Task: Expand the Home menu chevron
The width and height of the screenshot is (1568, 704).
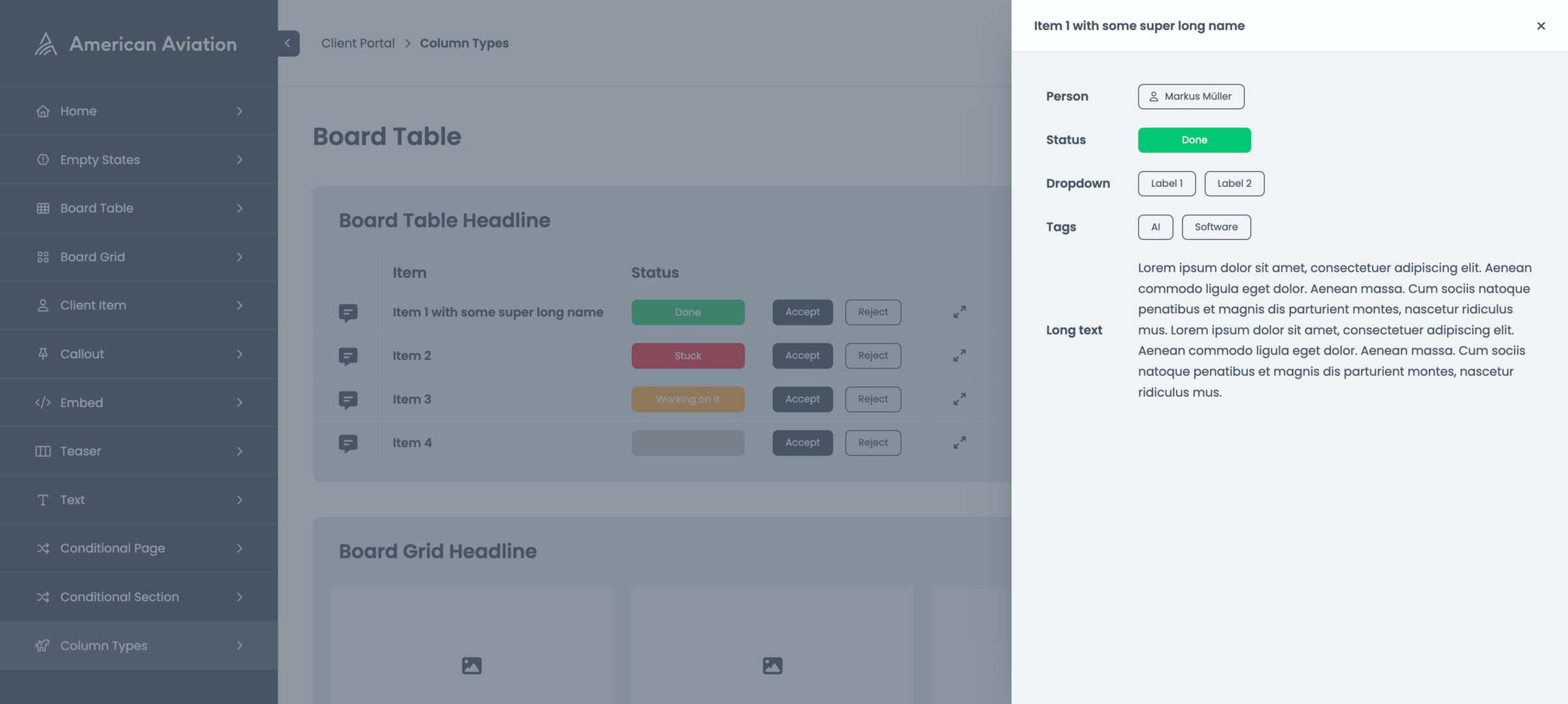Action: pyautogui.click(x=239, y=111)
